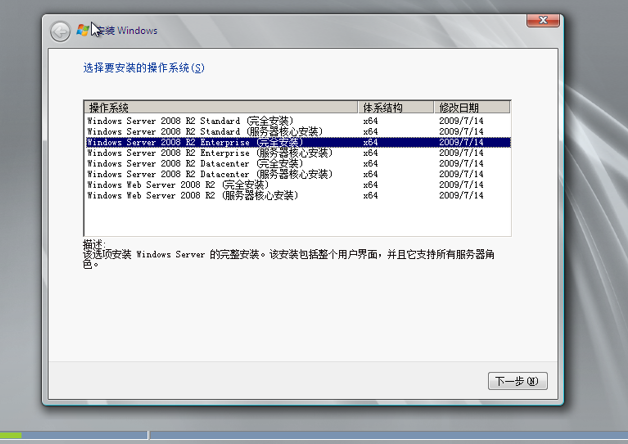Select Windows Server 2008 R2 Standard (完全安装)
The width and height of the screenshot is (628, 444).
[298, 121]
